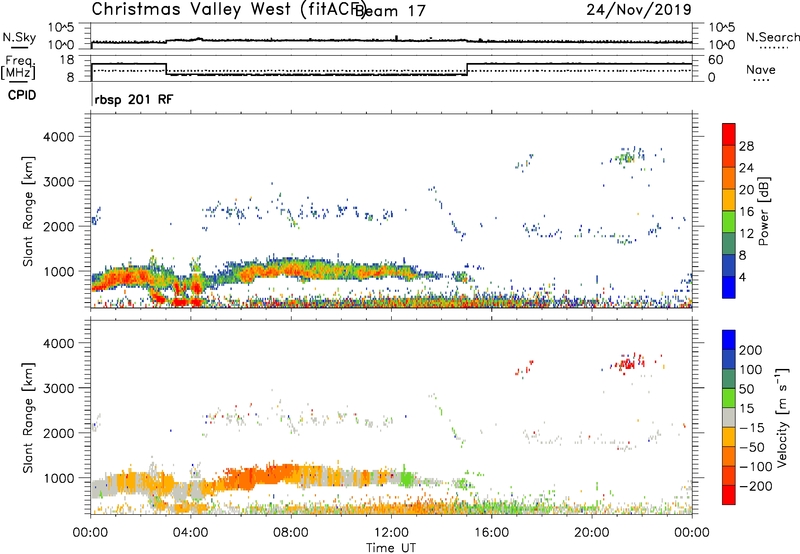800x554 pixels.
Task: Click the 'Power [dB]' color bar label
Action: tap(763, 211)
